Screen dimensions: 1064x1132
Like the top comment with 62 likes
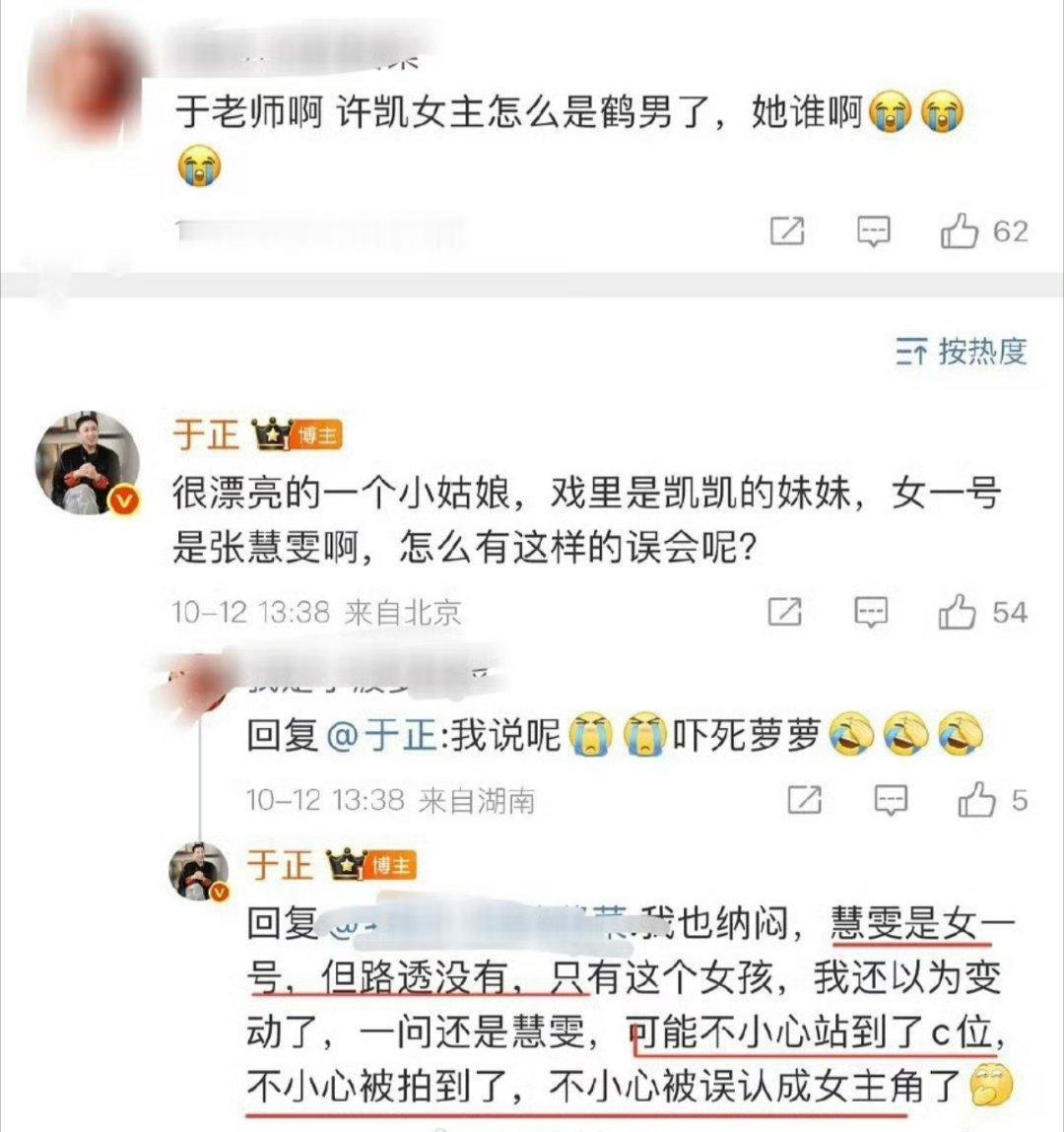(959, 232)
